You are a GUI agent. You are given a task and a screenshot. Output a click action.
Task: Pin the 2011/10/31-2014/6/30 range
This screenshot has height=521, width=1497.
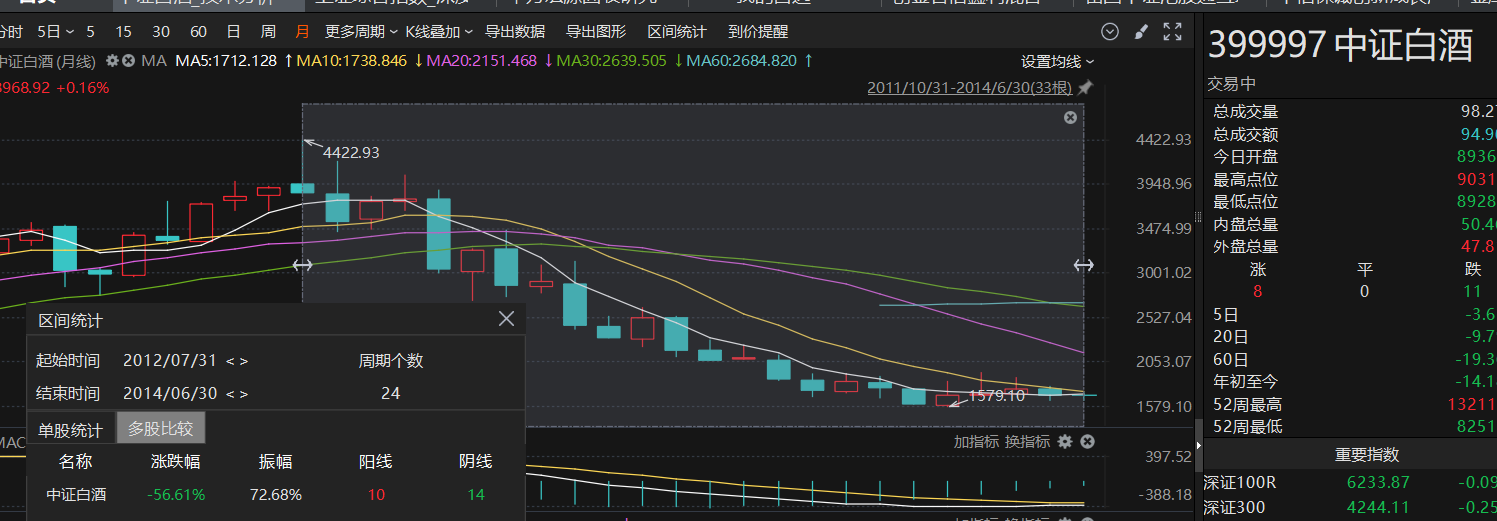pyautogui.click(x=1085, y=88)
